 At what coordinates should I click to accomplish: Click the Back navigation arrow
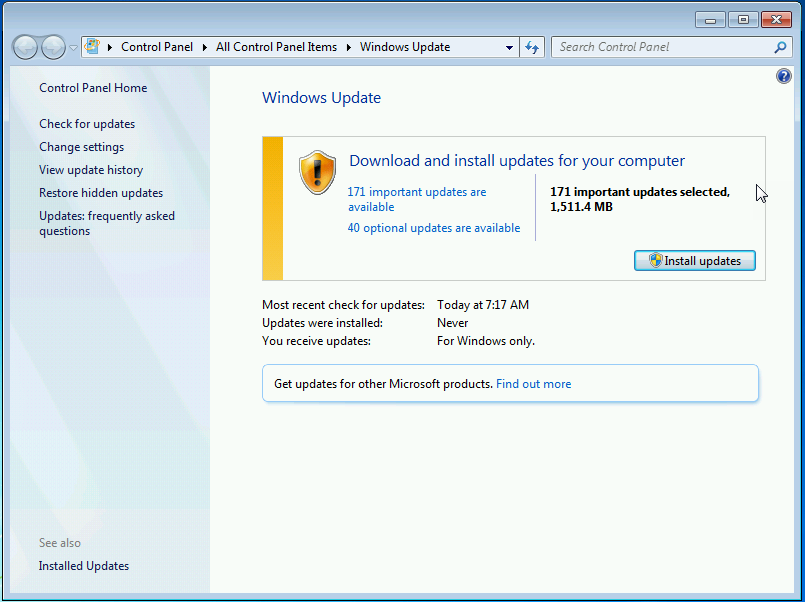click(24, 47)
